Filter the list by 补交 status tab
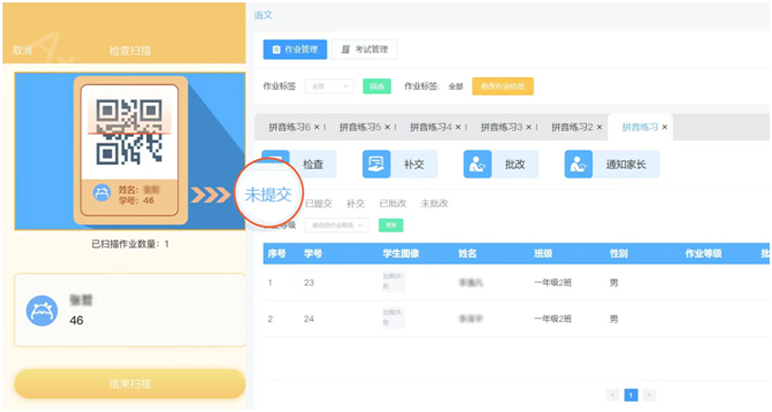Viewport: 772px width, 412px height. [x=355, y=203]
